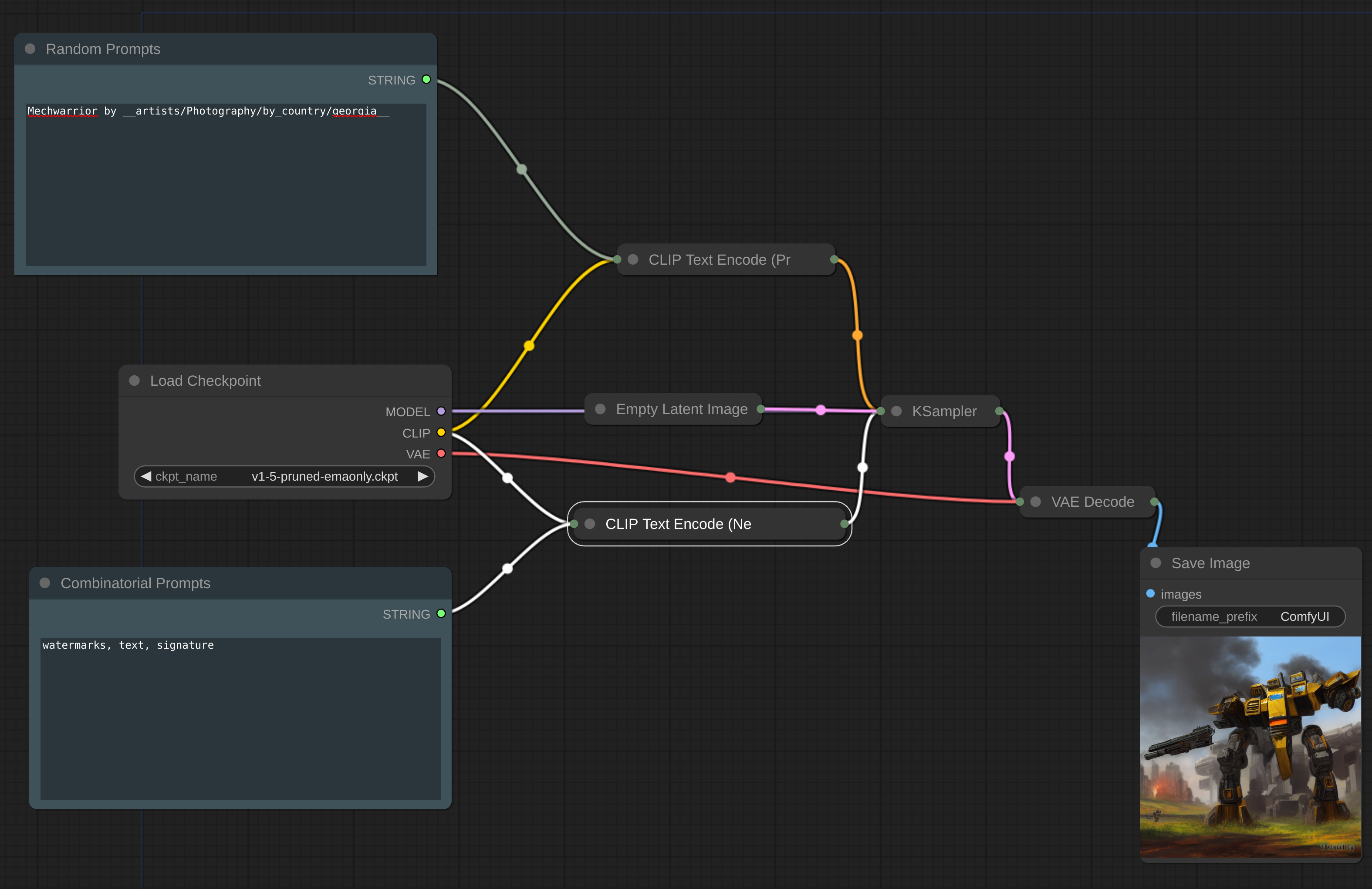Click the filename_prefix ComfyUI field

1250,616
